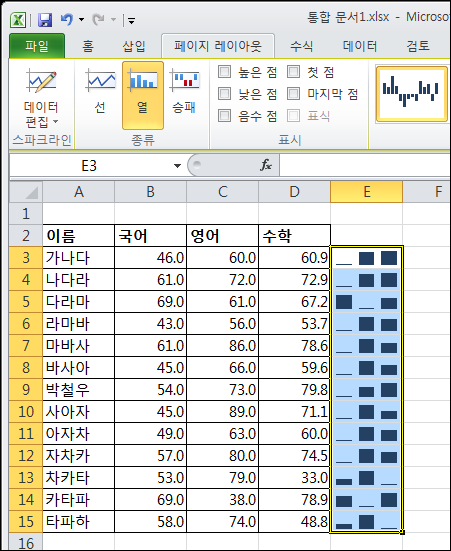Switch to the 검토 tab
This screenshot has width=451, height=551.
(x=418, y=46)
